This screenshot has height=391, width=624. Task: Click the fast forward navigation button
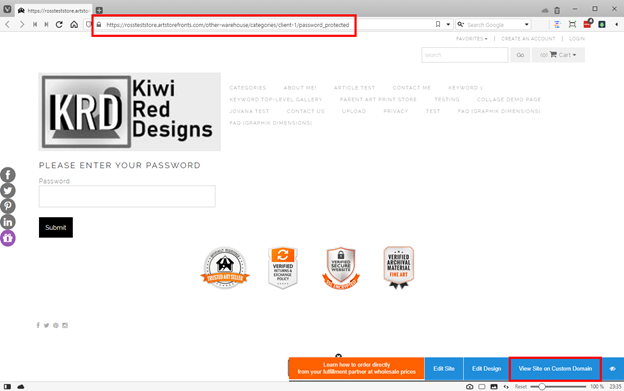point(47,25)
